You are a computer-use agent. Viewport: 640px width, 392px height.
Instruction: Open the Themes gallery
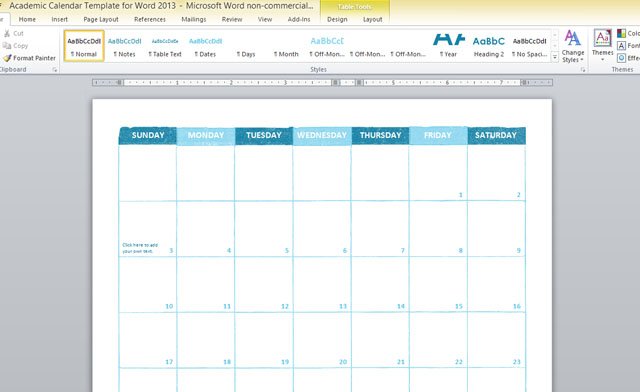602,45
